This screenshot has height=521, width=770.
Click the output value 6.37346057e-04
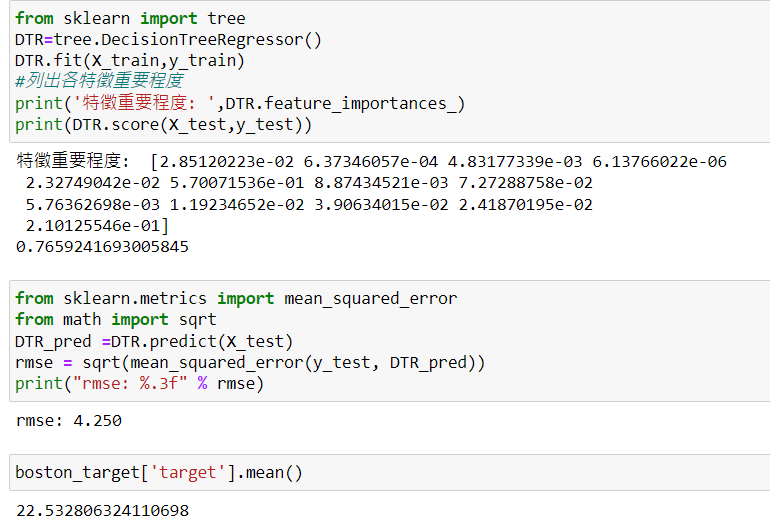click(371, 162)
